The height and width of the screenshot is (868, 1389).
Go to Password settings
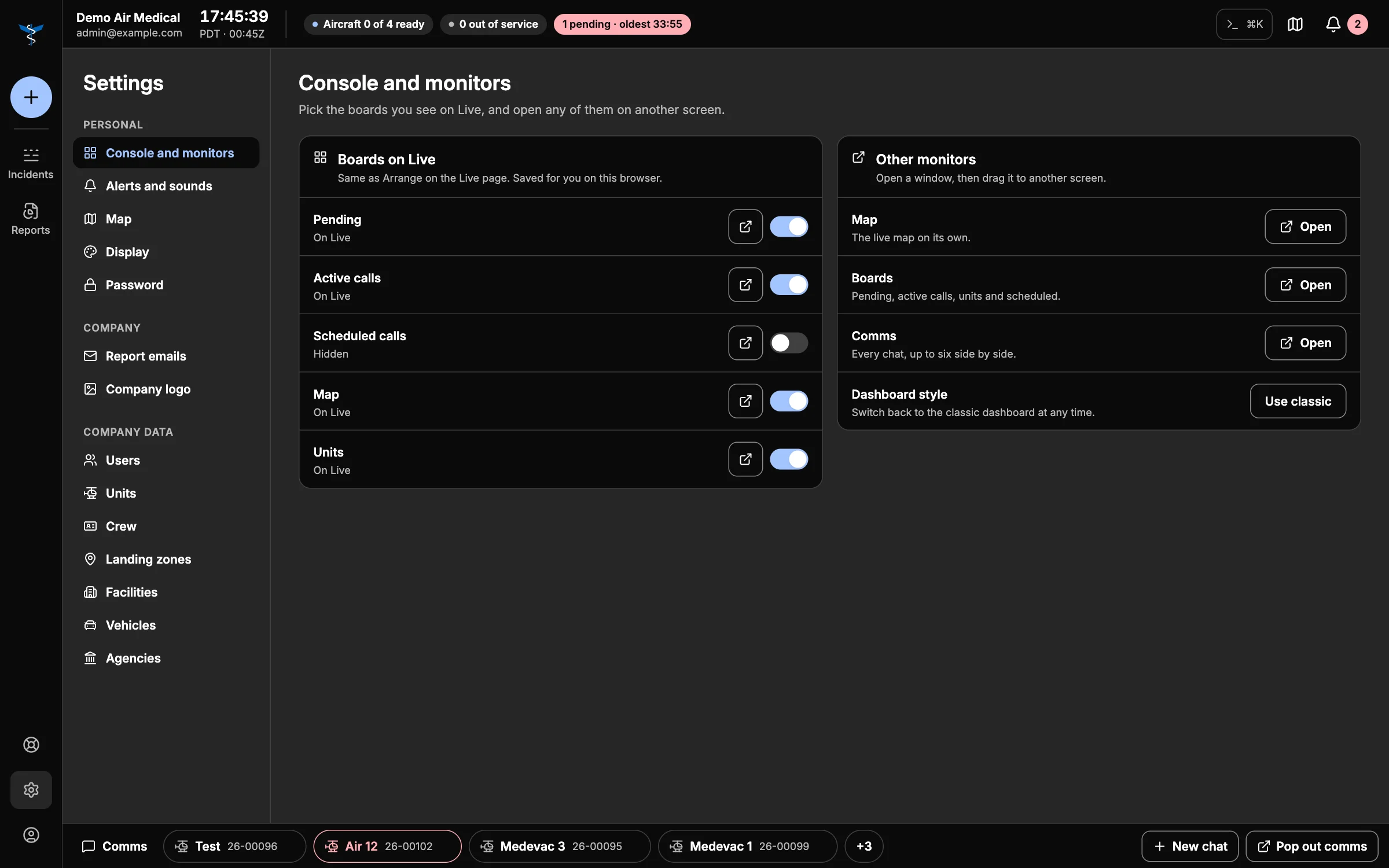[166, 285]
